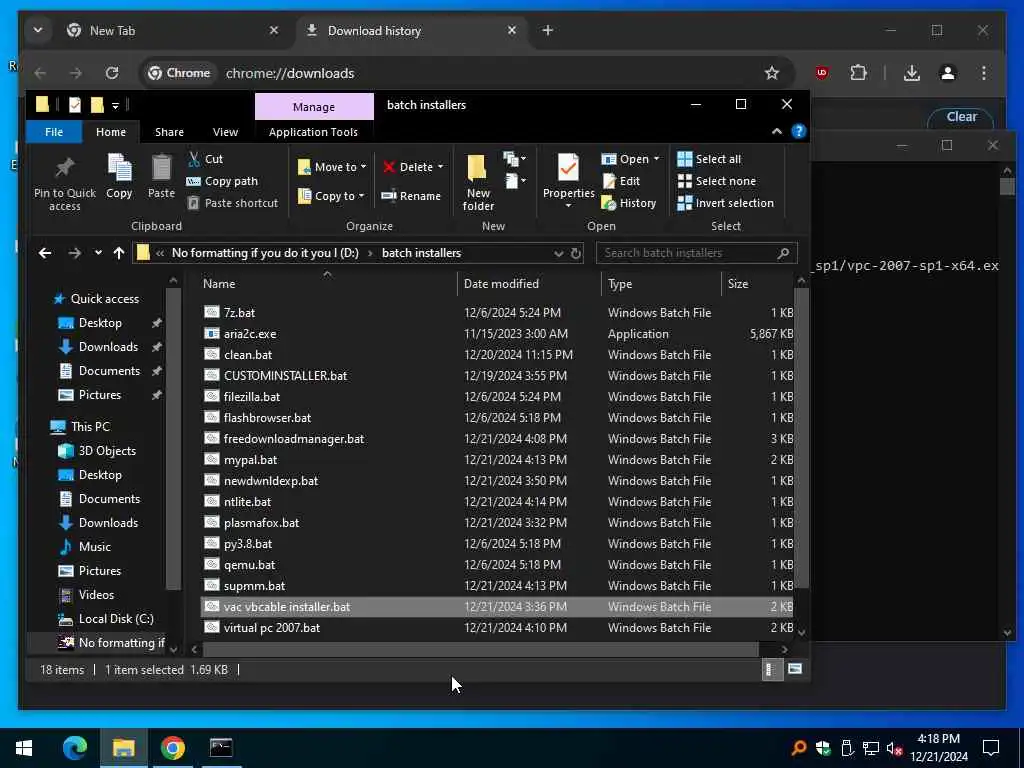1024x768 pixels.
Task: Open Chrome profile avatar
Action: point(948,73)
